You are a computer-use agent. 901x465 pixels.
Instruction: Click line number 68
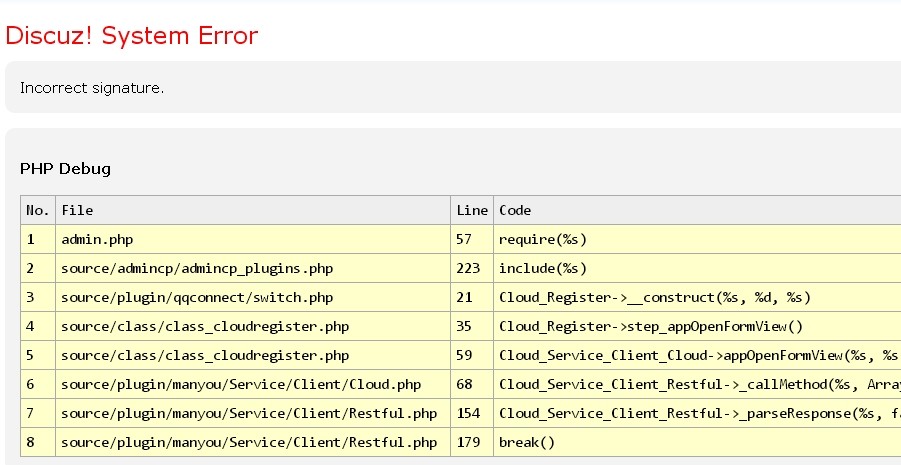(472, 385)
